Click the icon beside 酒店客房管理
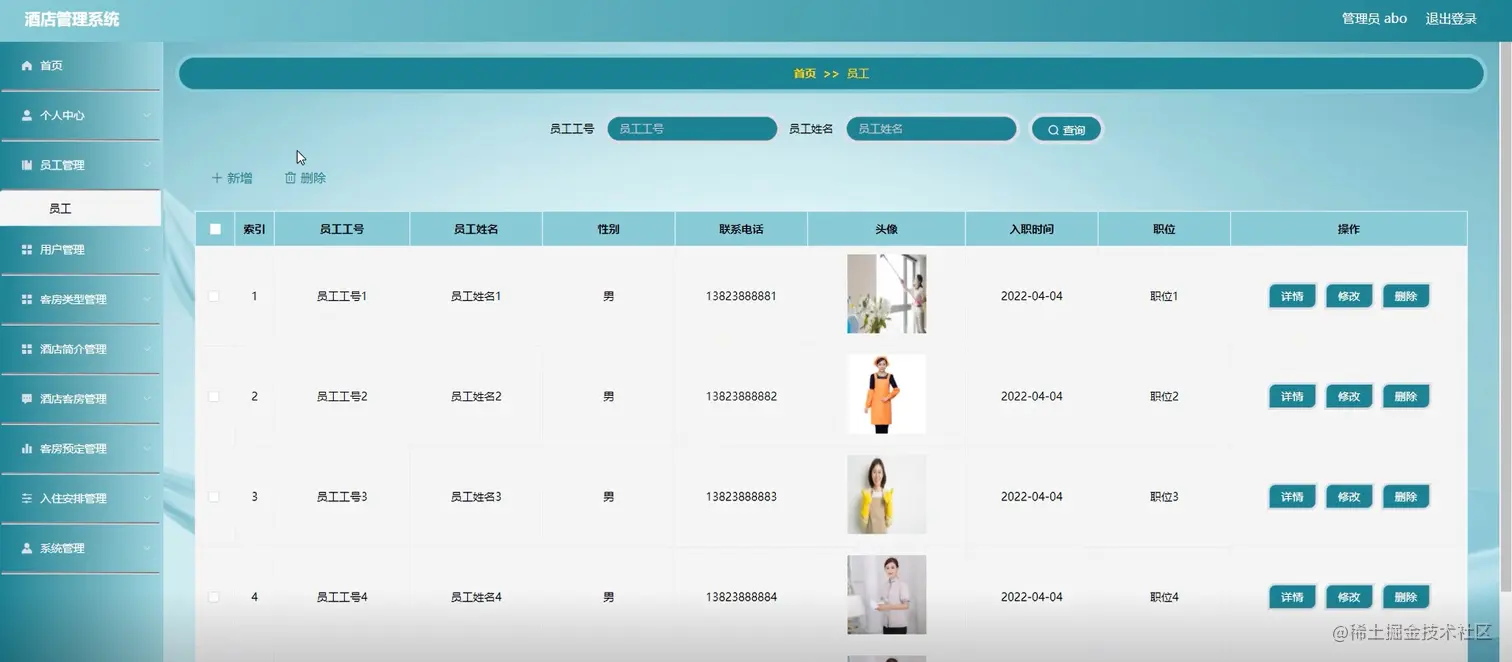 (x=27, y=399)
